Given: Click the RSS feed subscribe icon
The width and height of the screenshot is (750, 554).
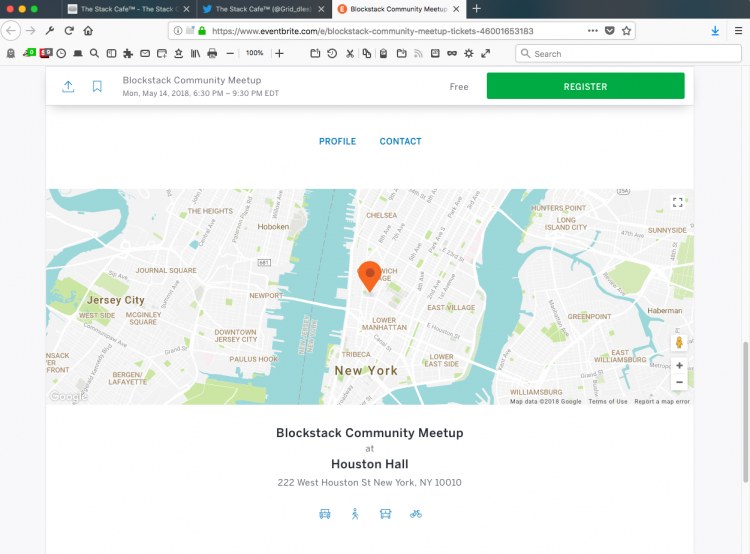Looking at the screenshot, I should pos(419,54).
